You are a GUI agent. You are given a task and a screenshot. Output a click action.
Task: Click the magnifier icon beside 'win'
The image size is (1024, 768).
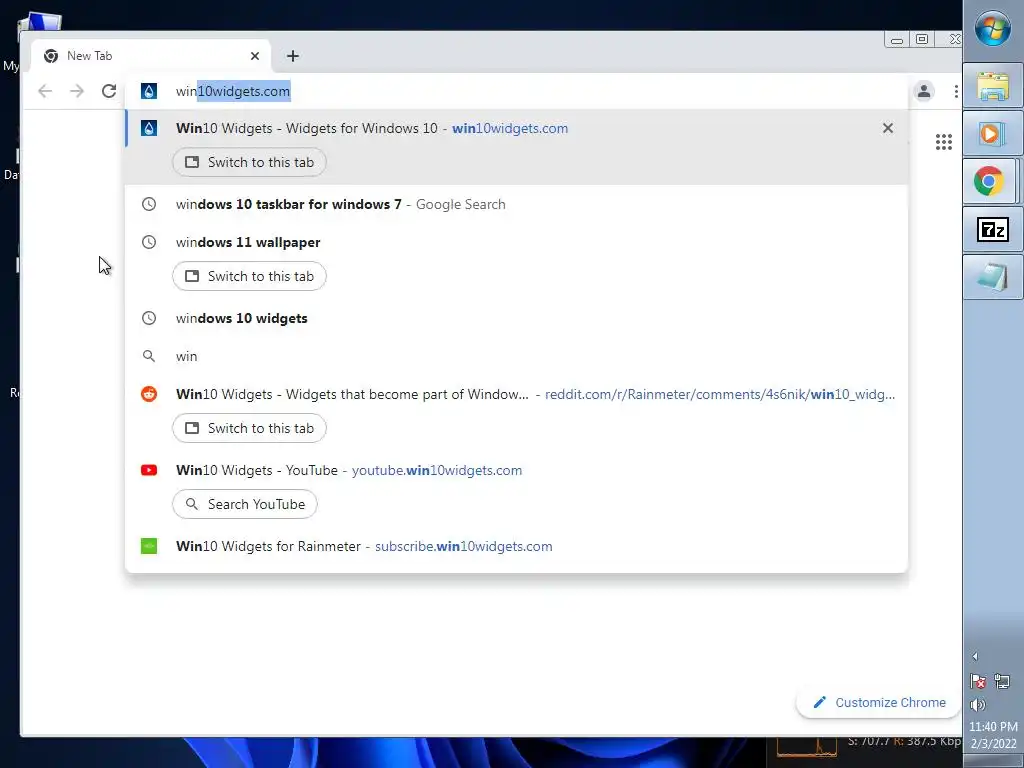149,356
